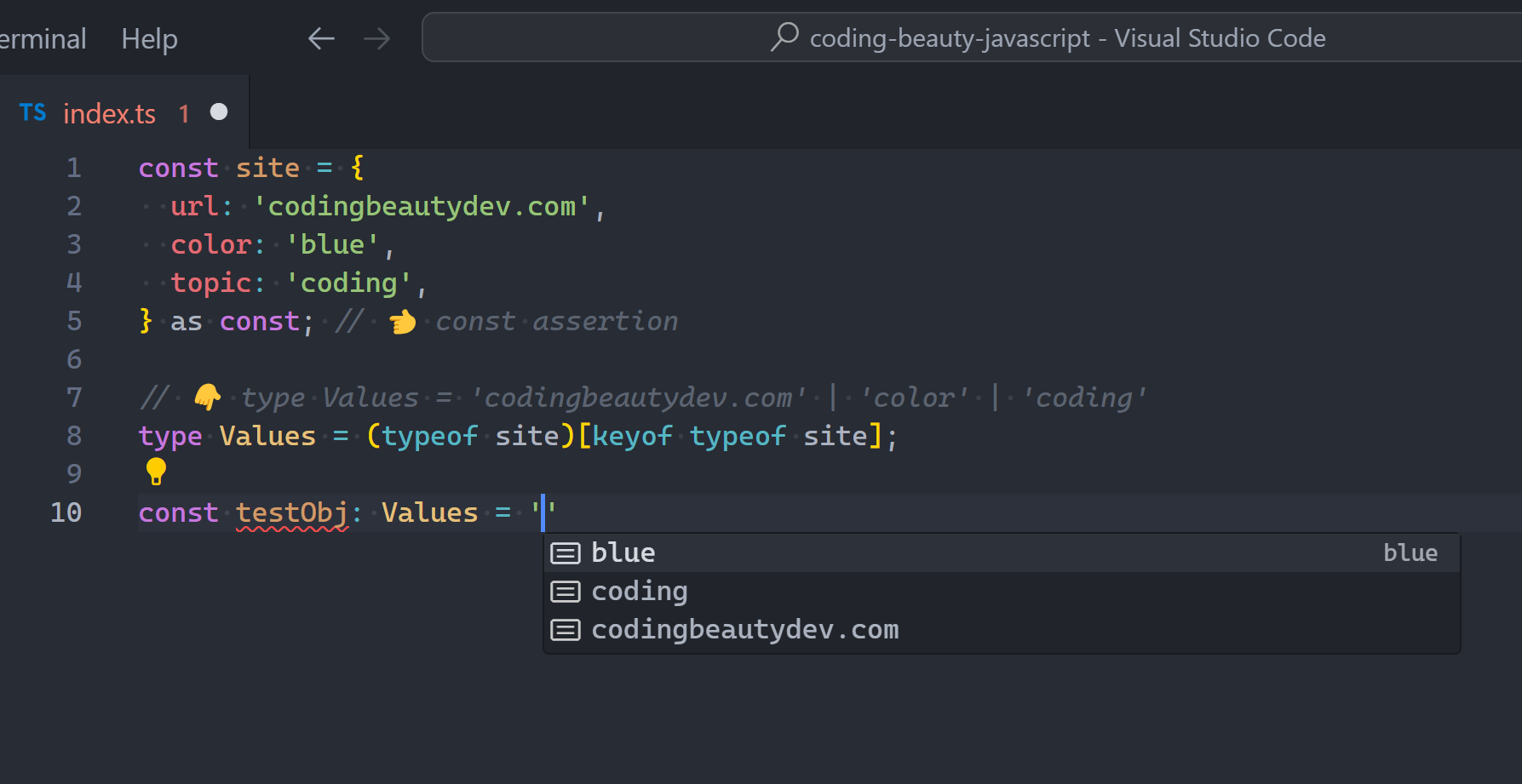Screen dimensions: 1522x784
Task: Click the back navigation arrow
Action: tap(320, 37)
